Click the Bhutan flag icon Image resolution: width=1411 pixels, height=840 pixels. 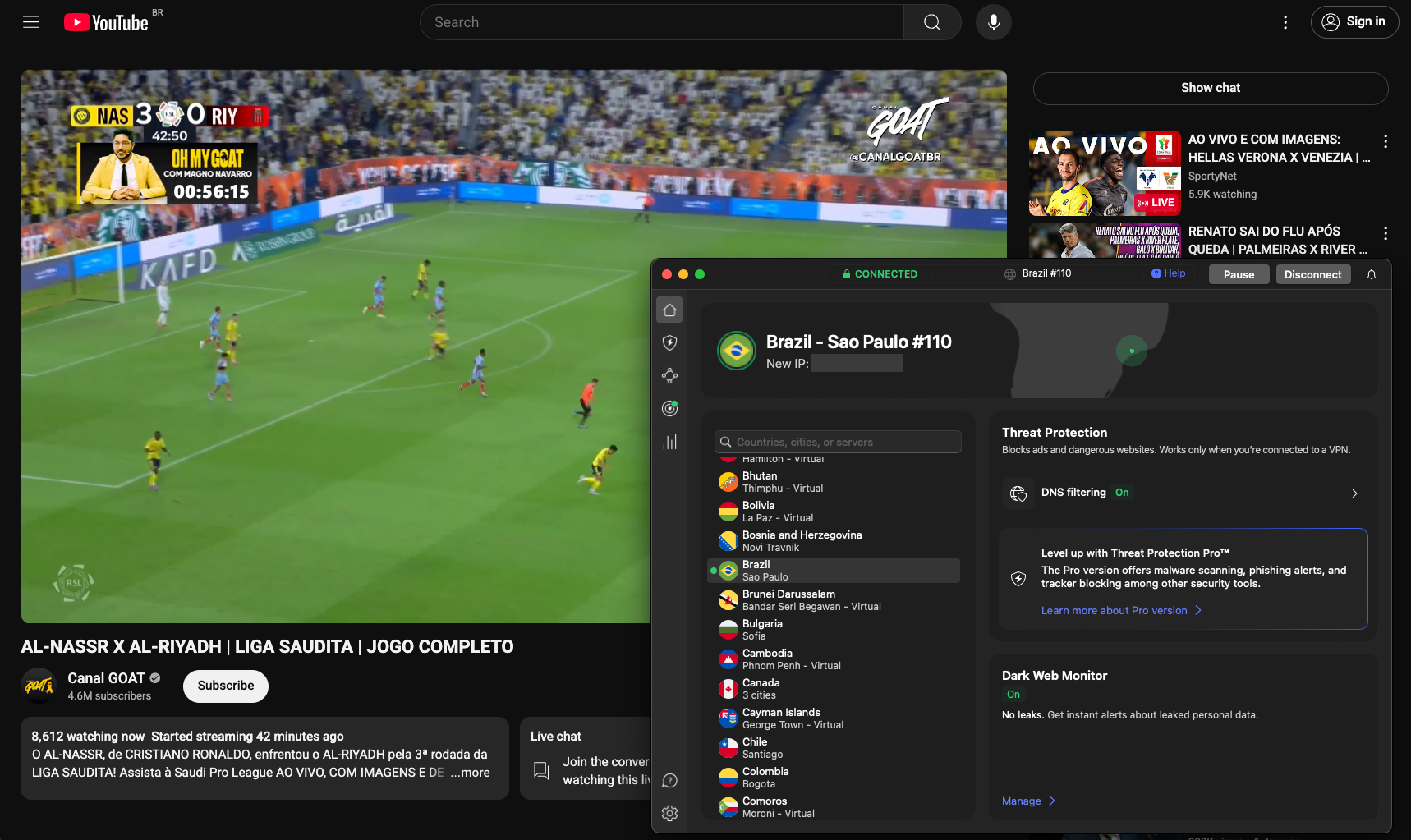pos(728,482)
